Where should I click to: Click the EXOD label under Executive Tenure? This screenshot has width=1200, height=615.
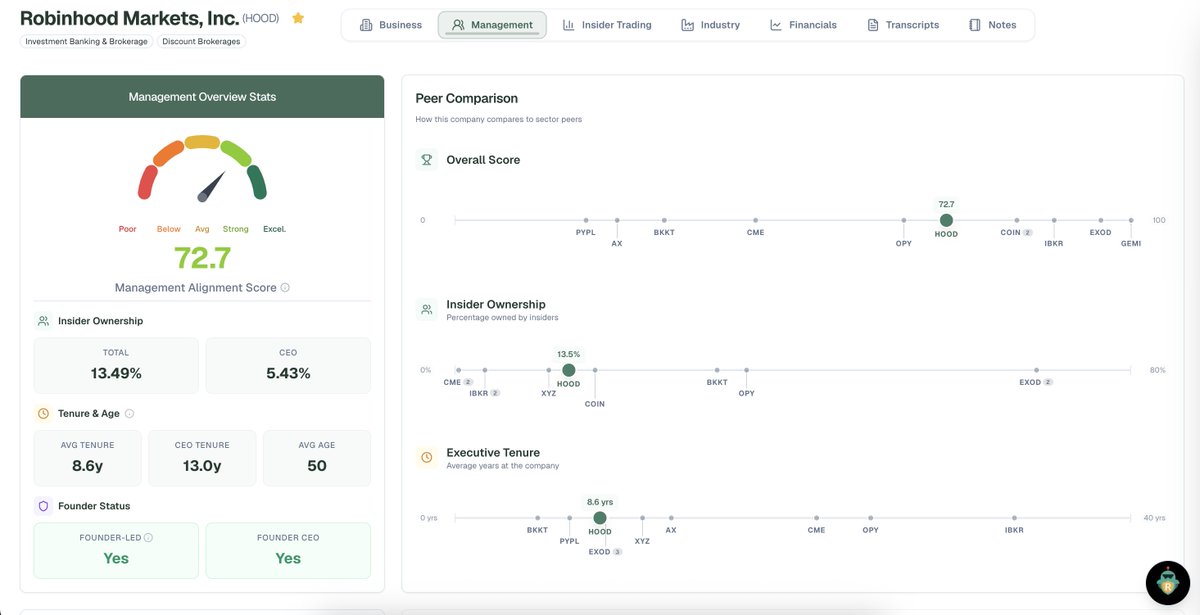(599, 552)
